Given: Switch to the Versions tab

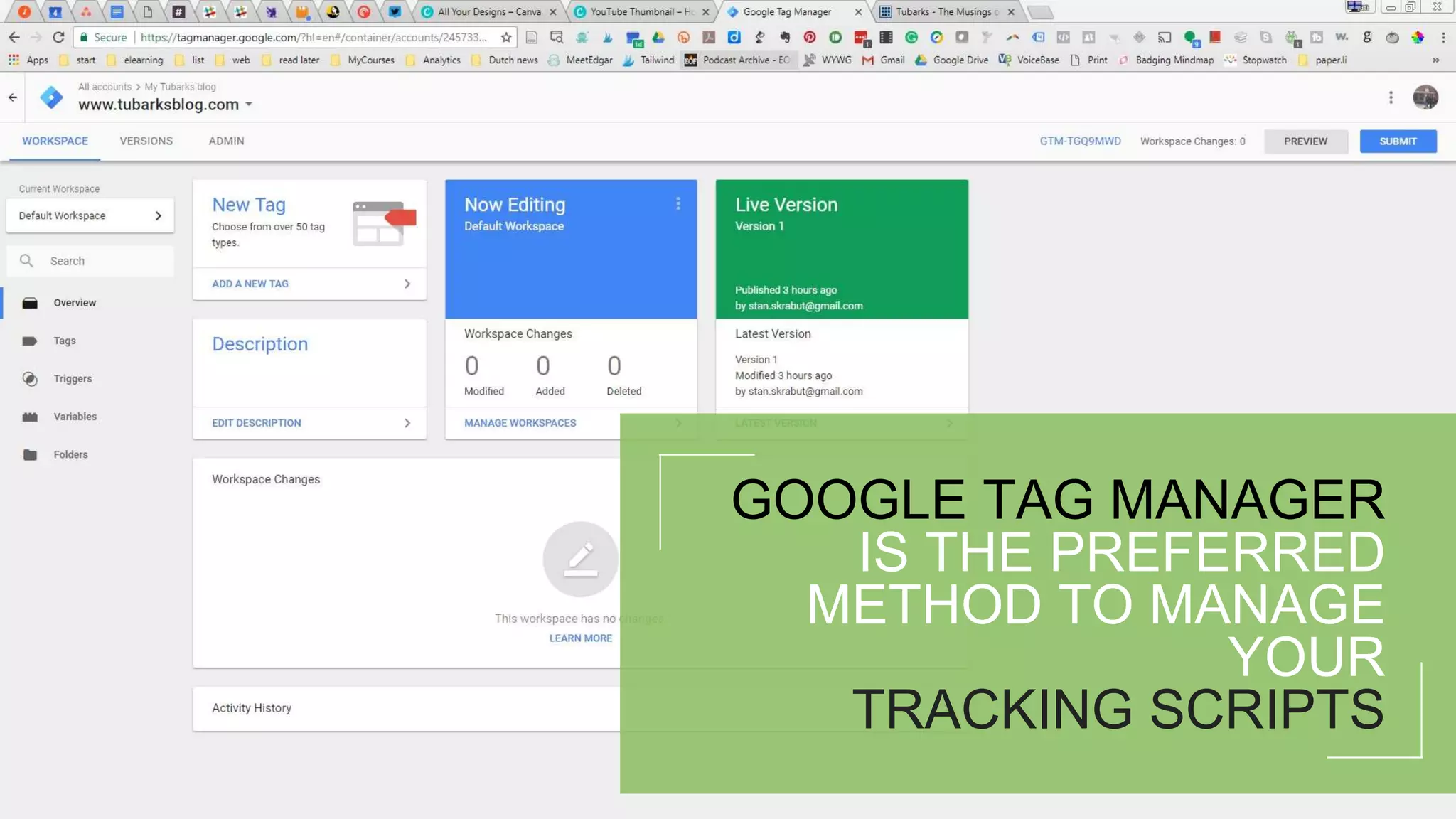Looking at the screenshot, I should tap(146, 141).
